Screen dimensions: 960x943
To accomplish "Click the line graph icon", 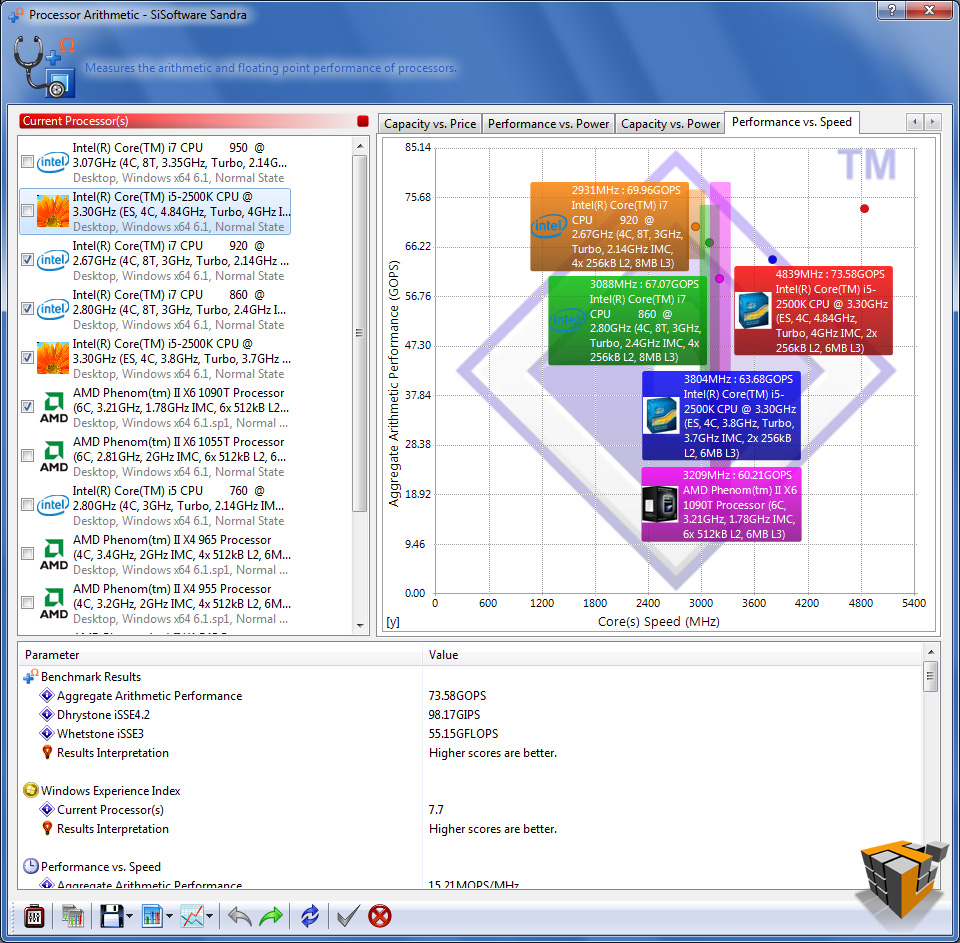I will coord(192,916).
